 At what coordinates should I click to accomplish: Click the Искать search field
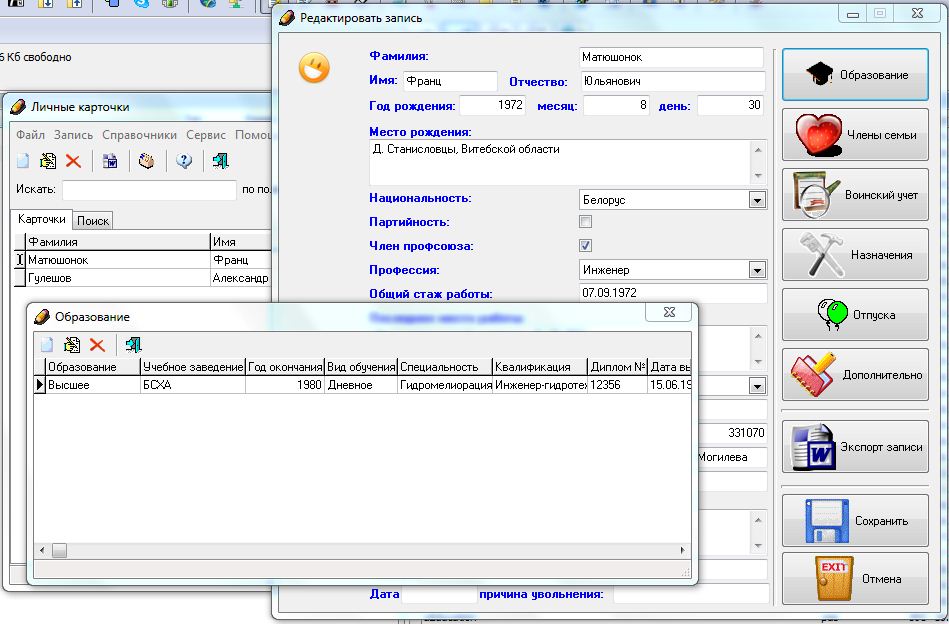tap(149, 189)
